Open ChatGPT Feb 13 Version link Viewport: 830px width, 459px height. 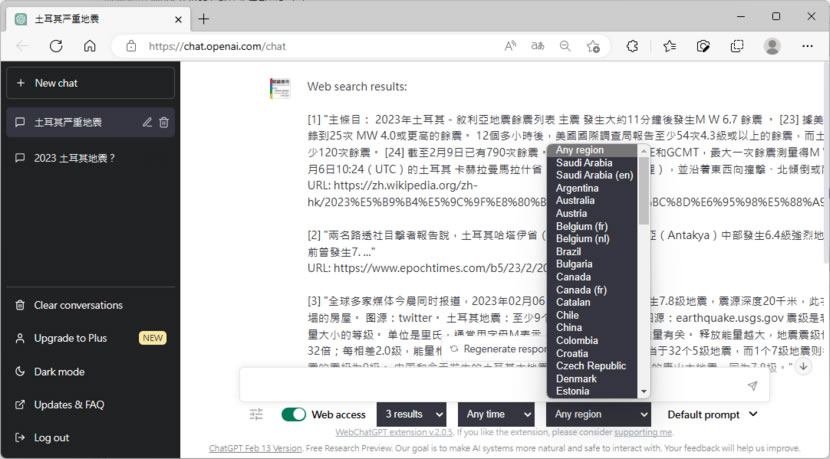(x=255, y=448)
